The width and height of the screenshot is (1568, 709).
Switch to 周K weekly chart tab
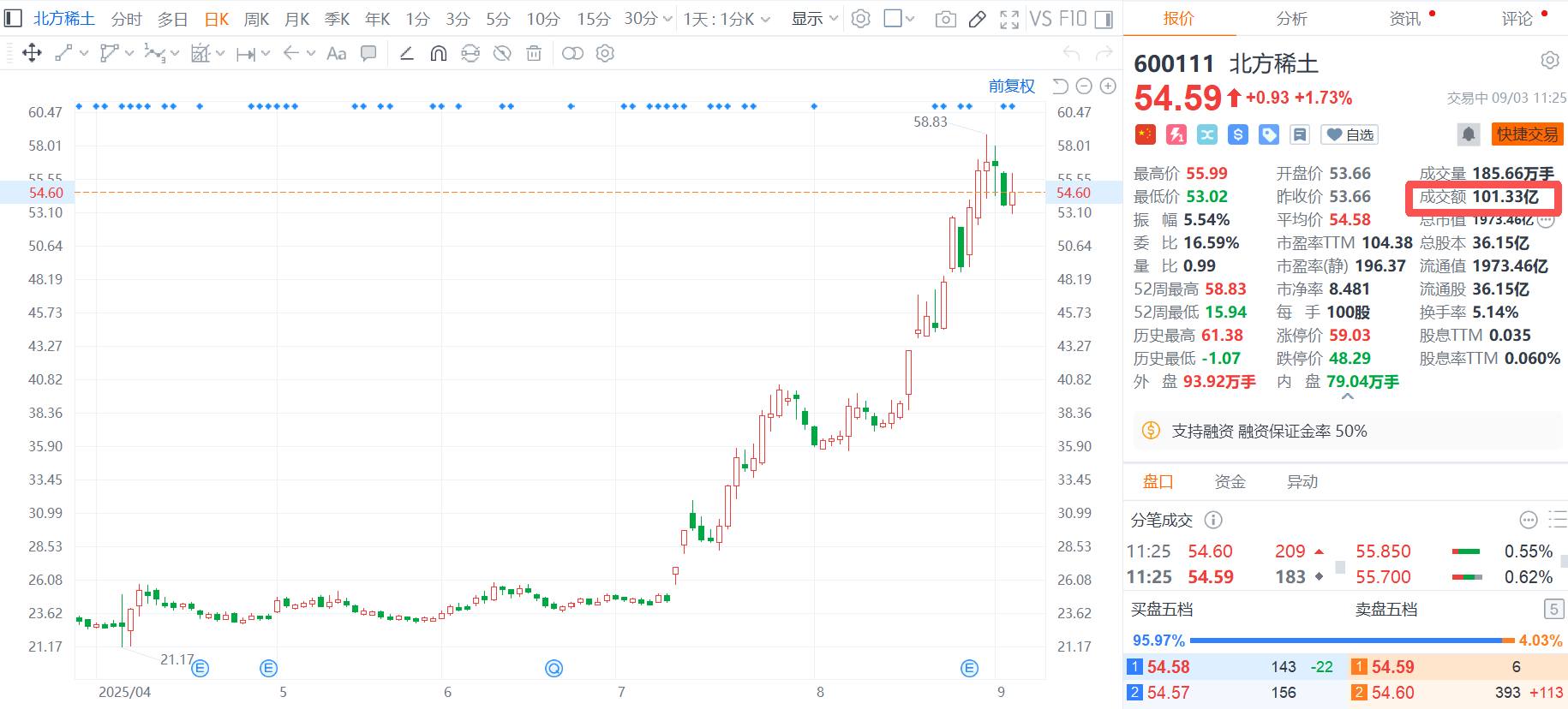coord(257,18)
